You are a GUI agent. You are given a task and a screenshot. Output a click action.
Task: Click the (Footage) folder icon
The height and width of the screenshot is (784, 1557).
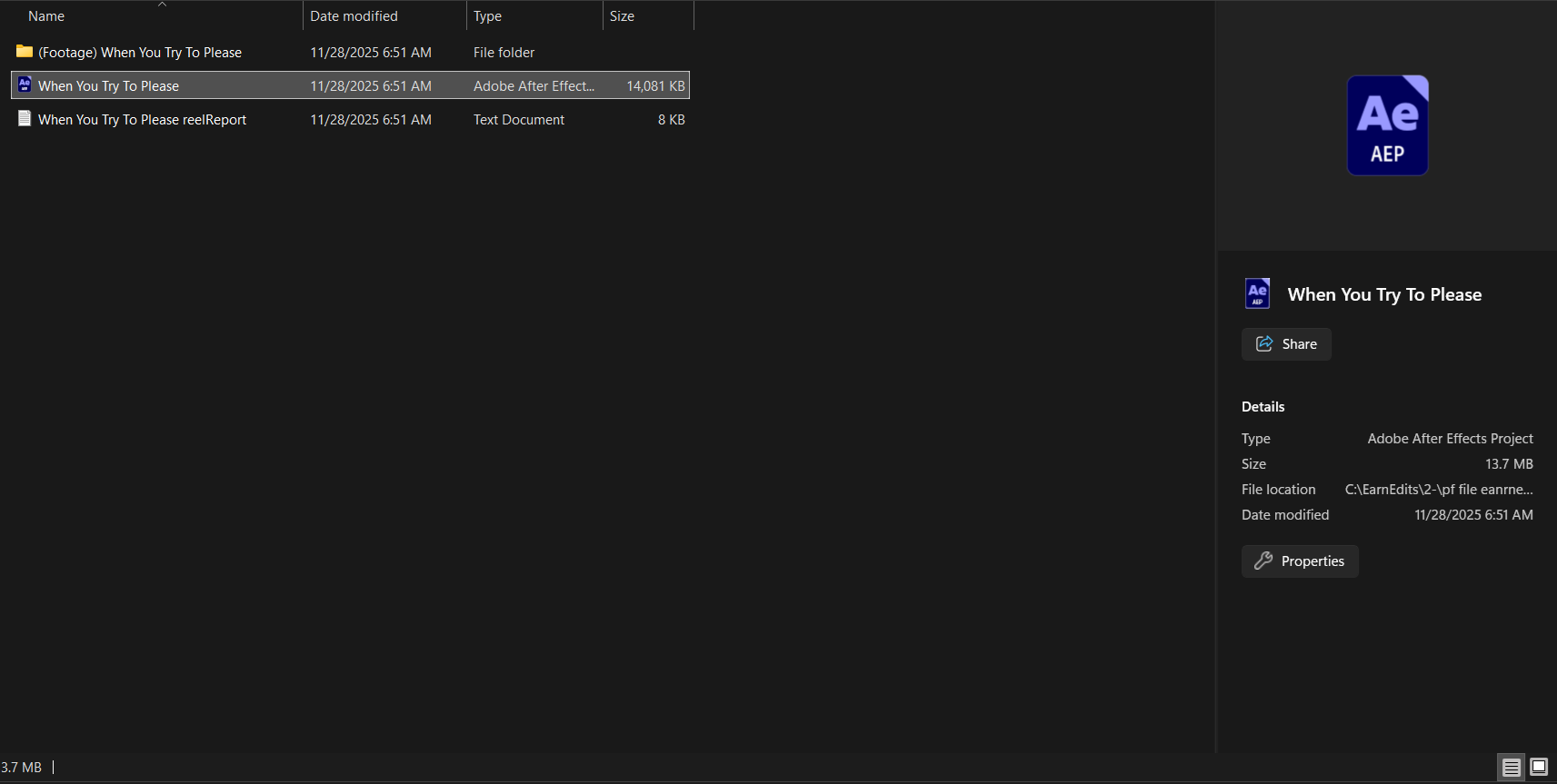pyautogui.click(x=25, y=52)
